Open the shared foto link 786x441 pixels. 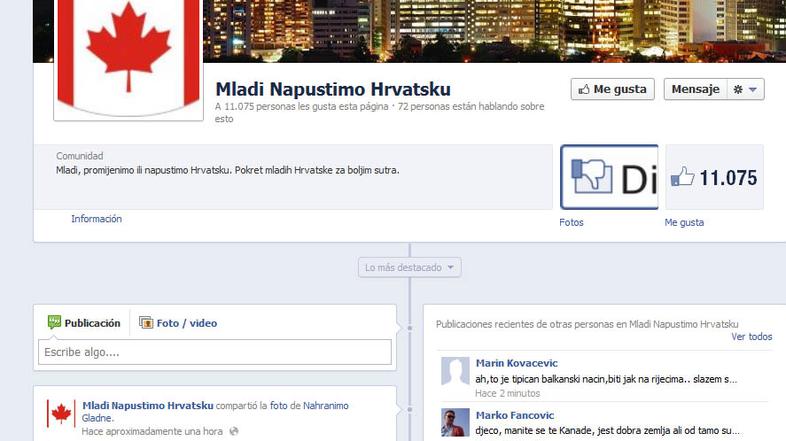278,405
